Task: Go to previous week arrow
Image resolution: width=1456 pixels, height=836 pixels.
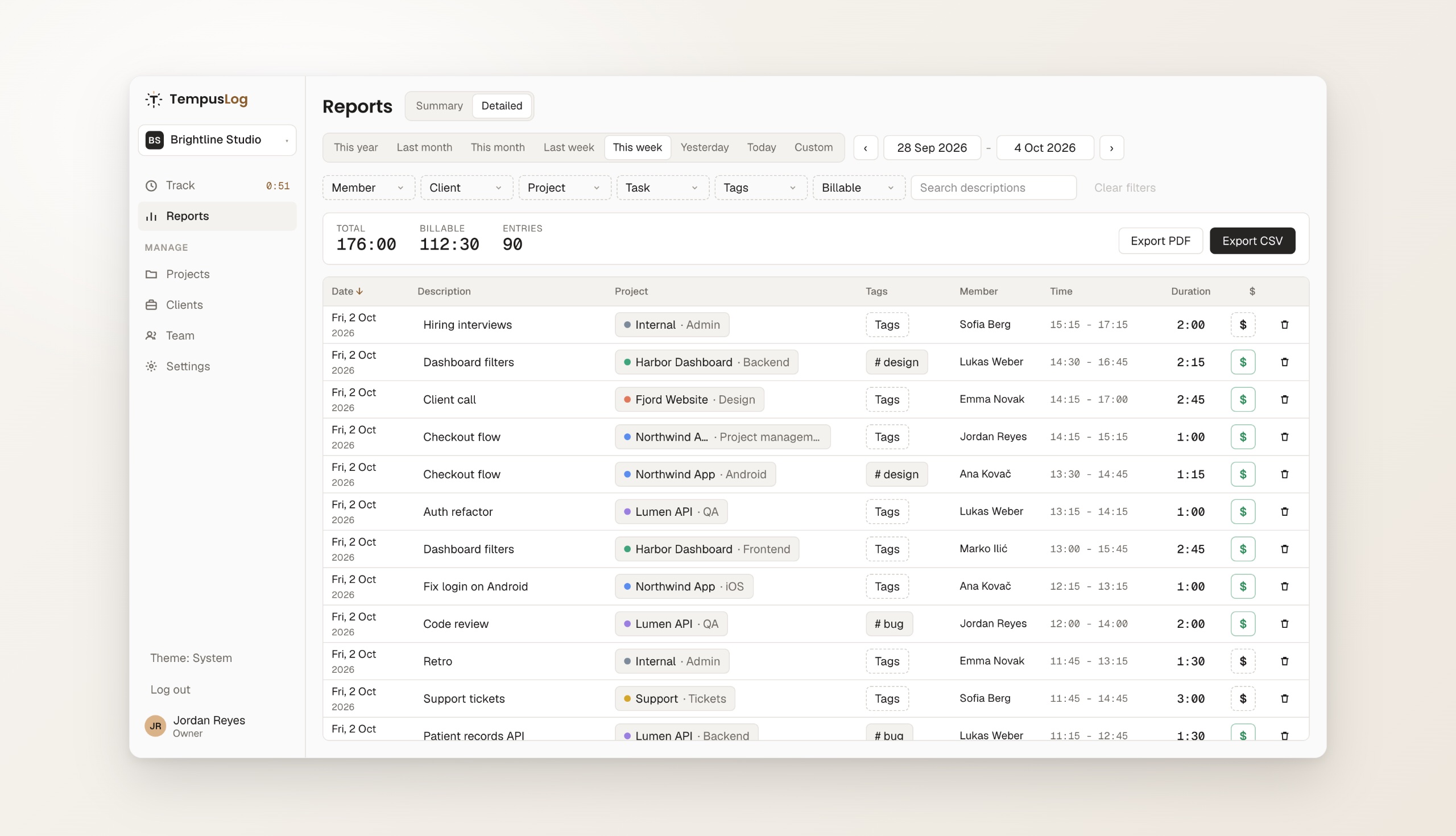Action: (865, 148)
